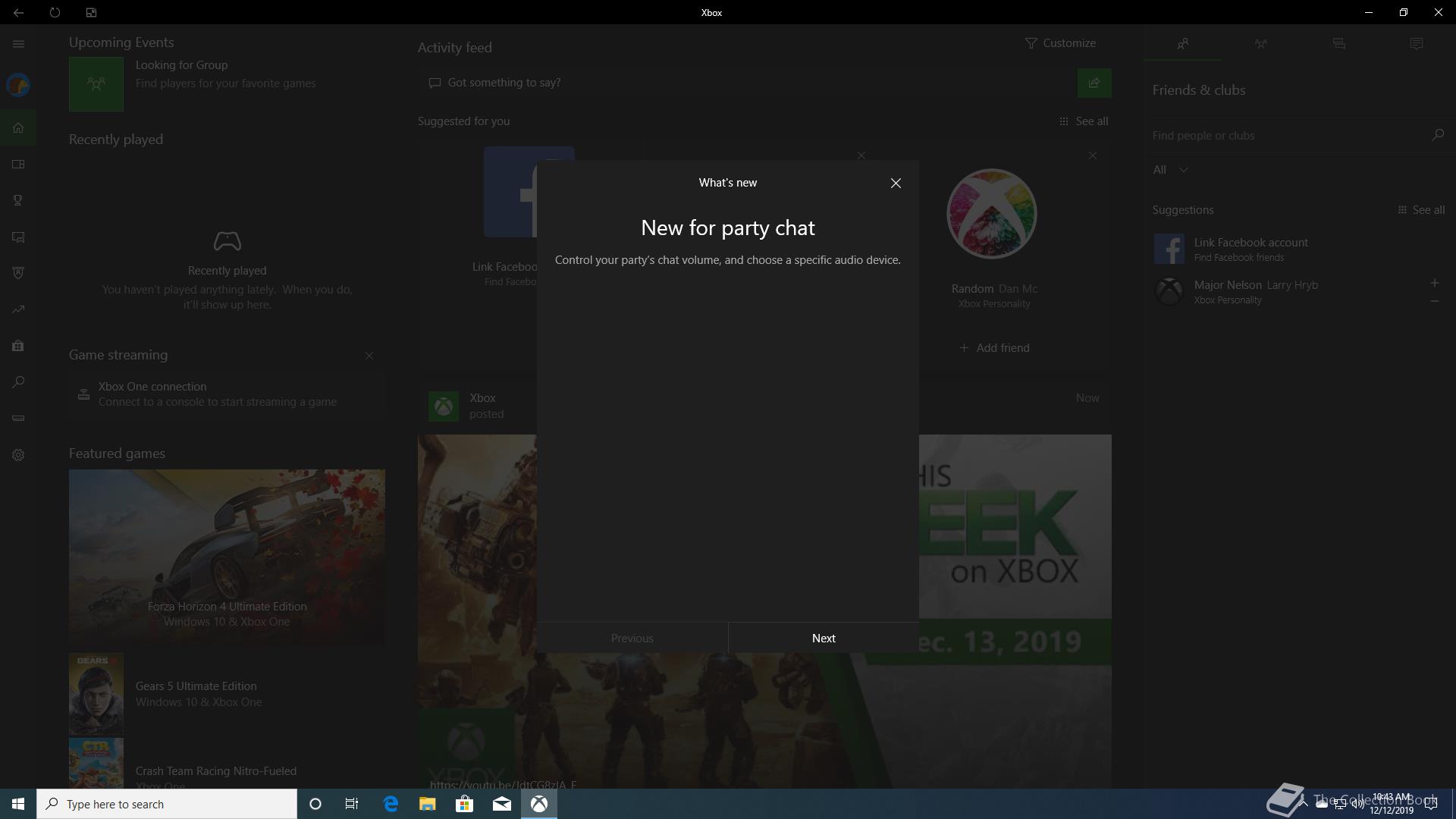1456x819 pixels.
Task: See all suggested for you
Action: [x=1084, y=121]
